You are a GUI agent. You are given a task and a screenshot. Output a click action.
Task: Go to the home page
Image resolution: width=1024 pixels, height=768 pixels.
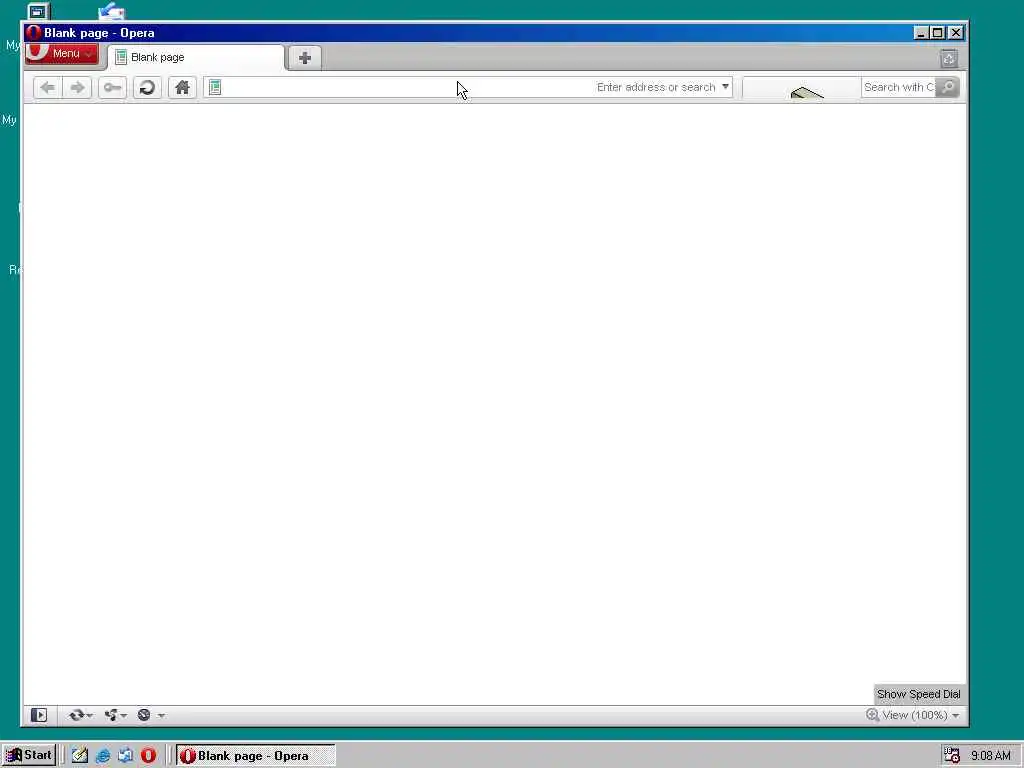click(x=182, y=88)
